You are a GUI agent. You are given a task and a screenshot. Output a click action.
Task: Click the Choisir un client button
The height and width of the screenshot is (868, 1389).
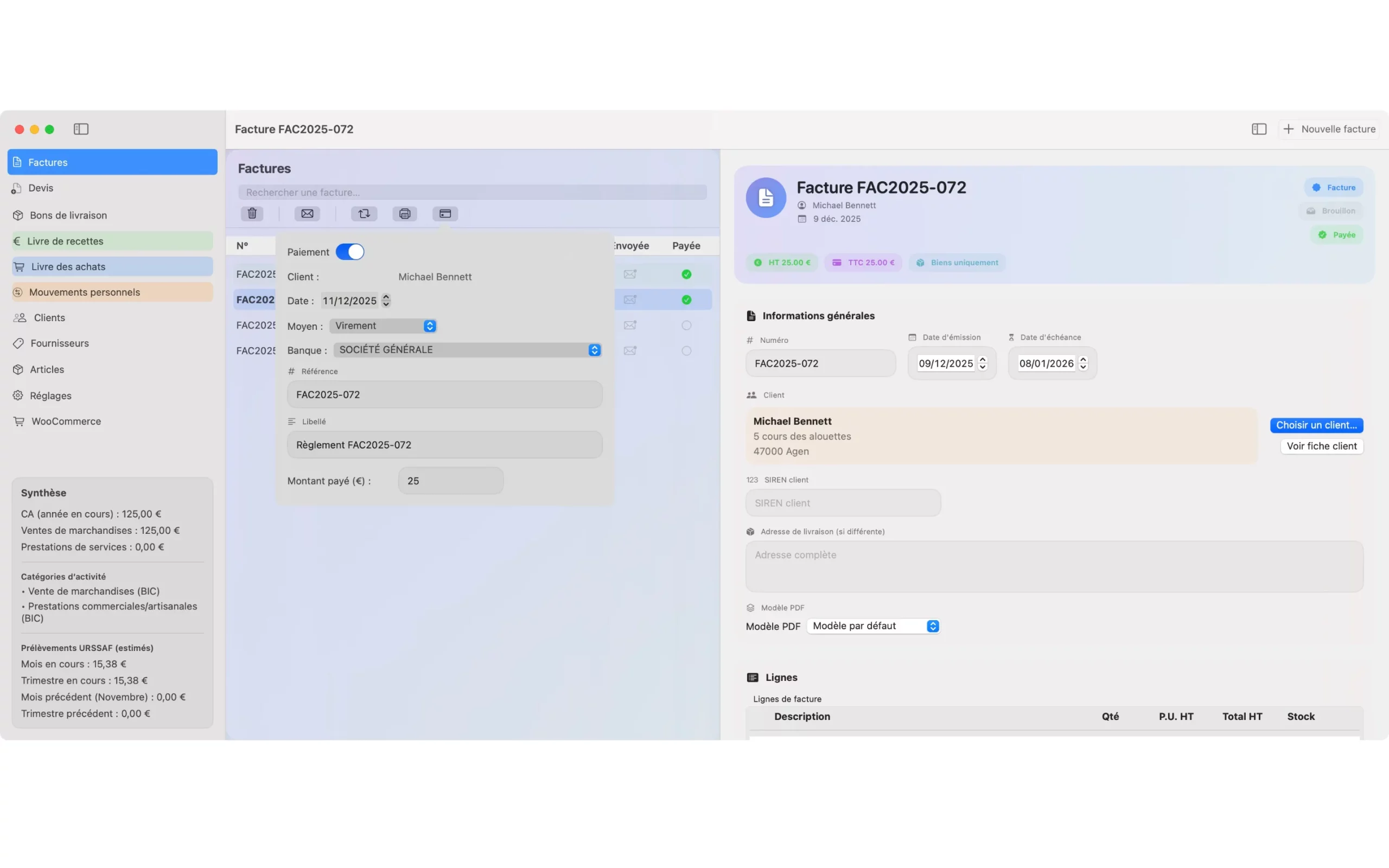(1316, 425)
